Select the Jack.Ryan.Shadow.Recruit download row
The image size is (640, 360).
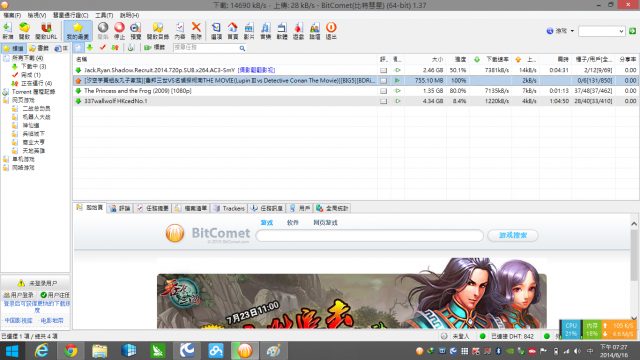[356, 70]
